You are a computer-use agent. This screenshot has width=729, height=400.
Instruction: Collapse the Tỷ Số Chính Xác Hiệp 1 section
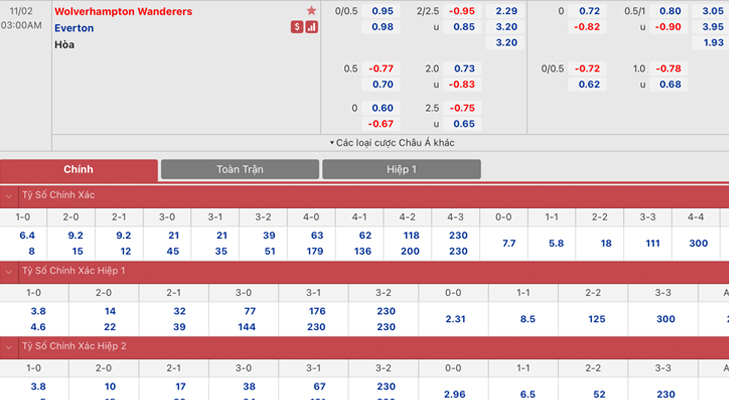[x=9, y=271]
